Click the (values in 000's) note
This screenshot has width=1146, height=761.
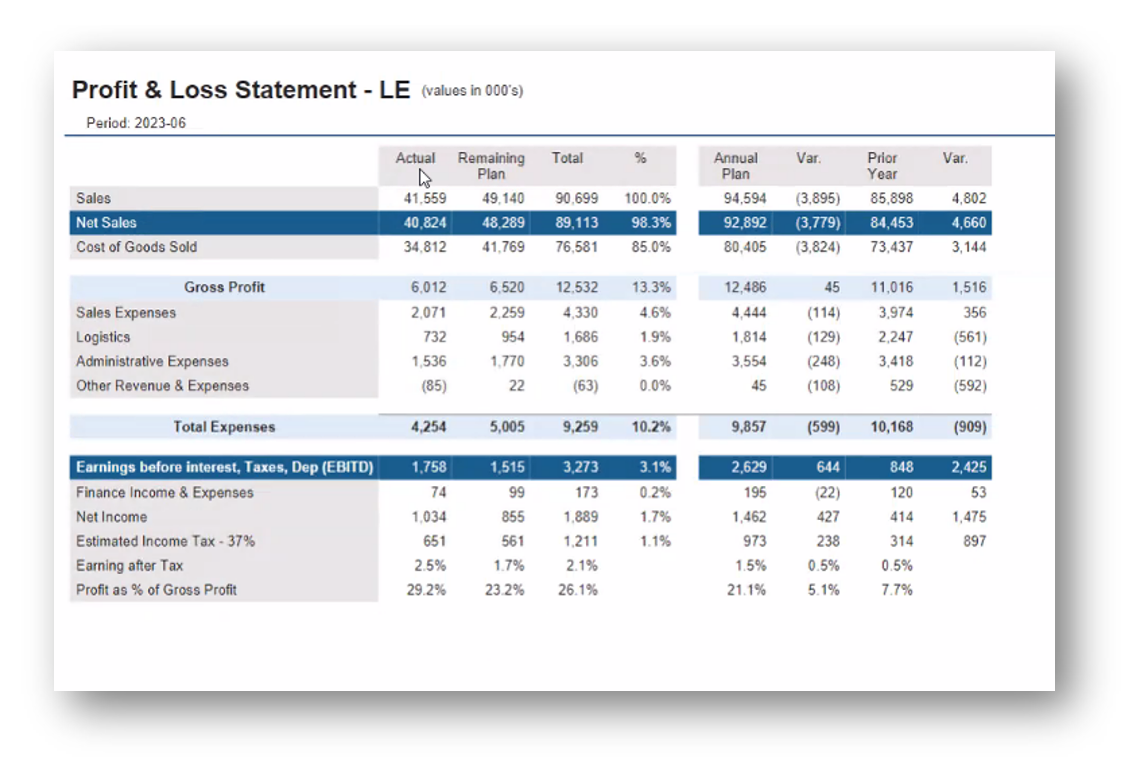[x=472, y=91]
